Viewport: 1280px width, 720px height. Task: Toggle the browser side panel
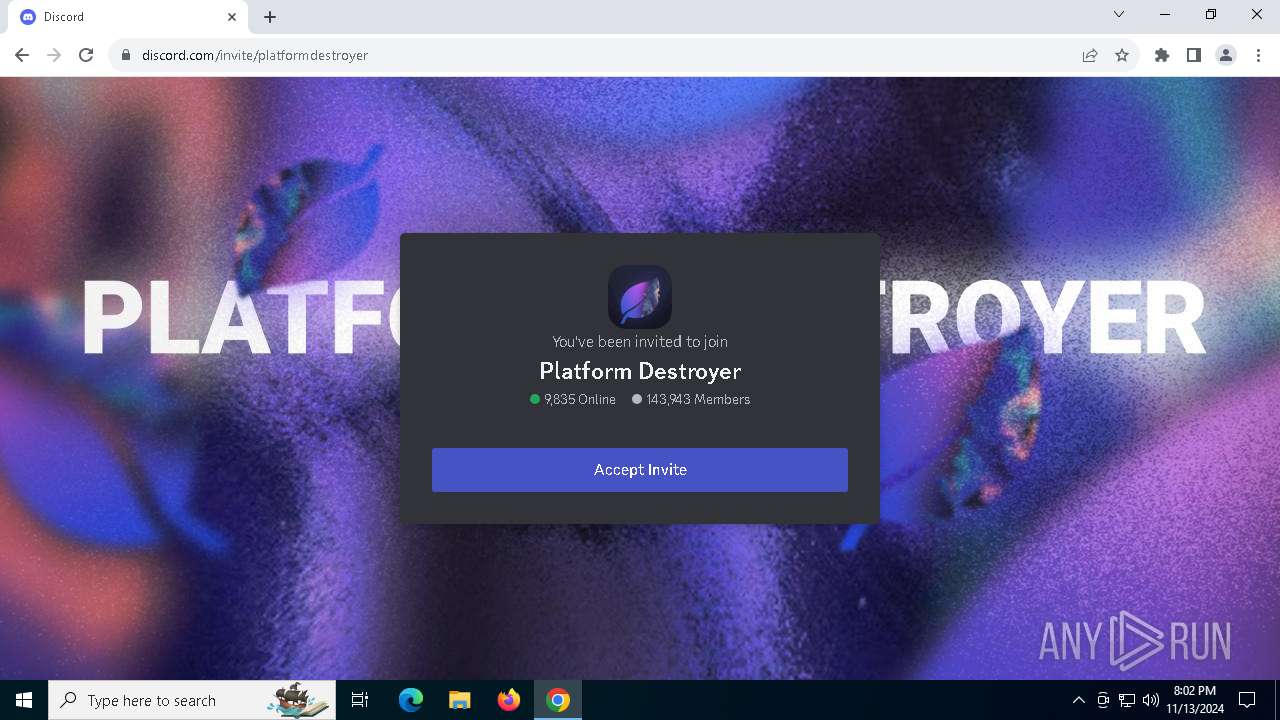(x=1194, y=55)
